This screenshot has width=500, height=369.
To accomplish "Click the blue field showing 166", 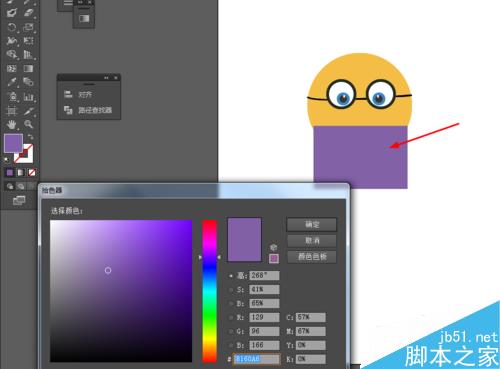I will click(264, 345).
